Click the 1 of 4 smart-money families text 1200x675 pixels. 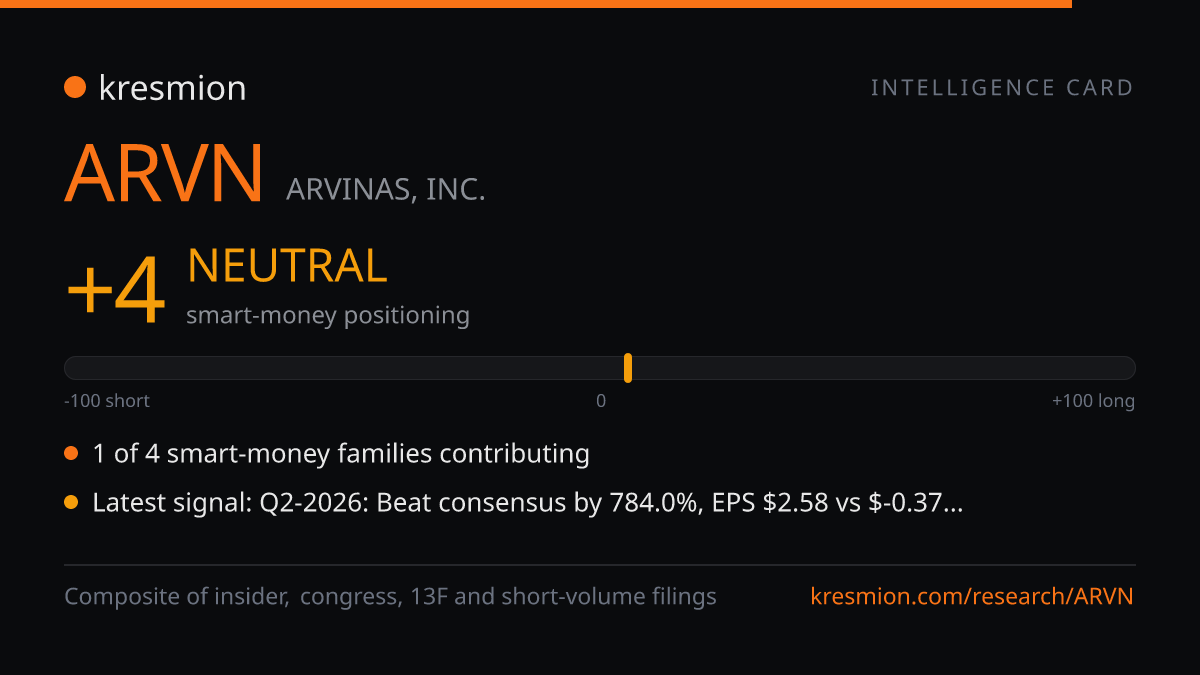341,454
